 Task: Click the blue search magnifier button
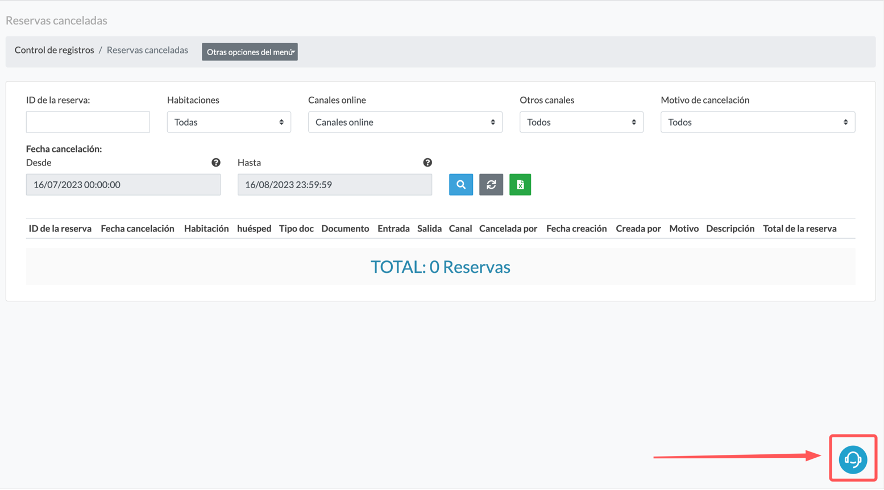click(460, 185)
